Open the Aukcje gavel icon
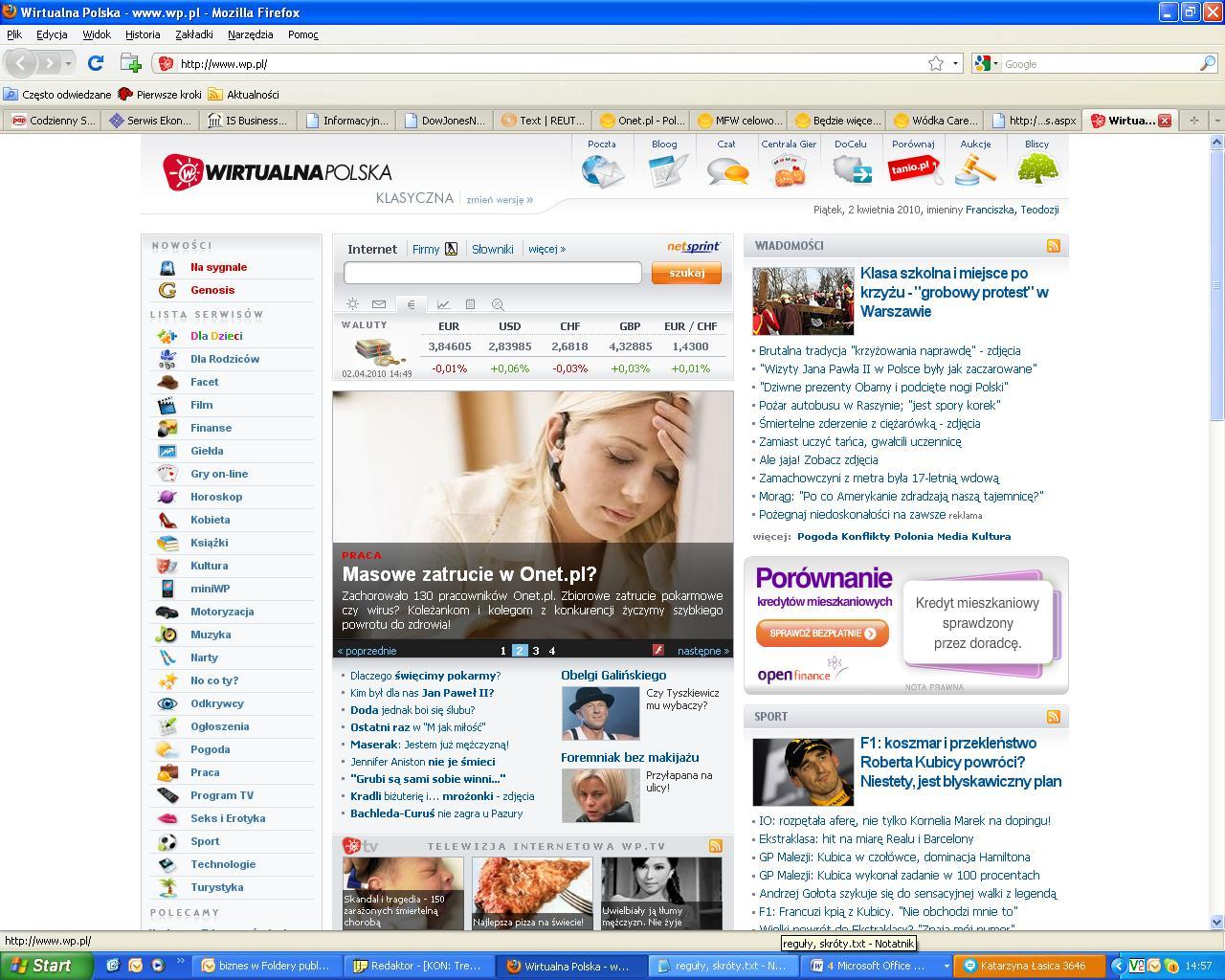1225x980 pixels. coord(975,169)
